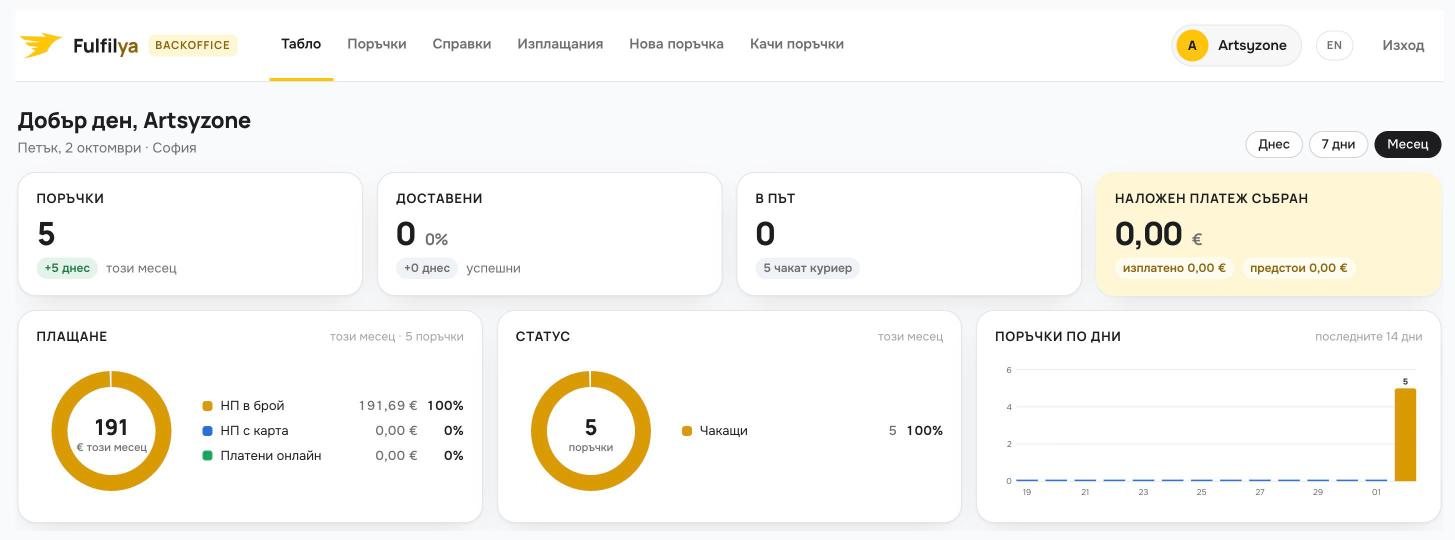Click the Платени онлайн legend label
The width and height of the screenshot is (1455, 540).
click(x=271, y=456)
